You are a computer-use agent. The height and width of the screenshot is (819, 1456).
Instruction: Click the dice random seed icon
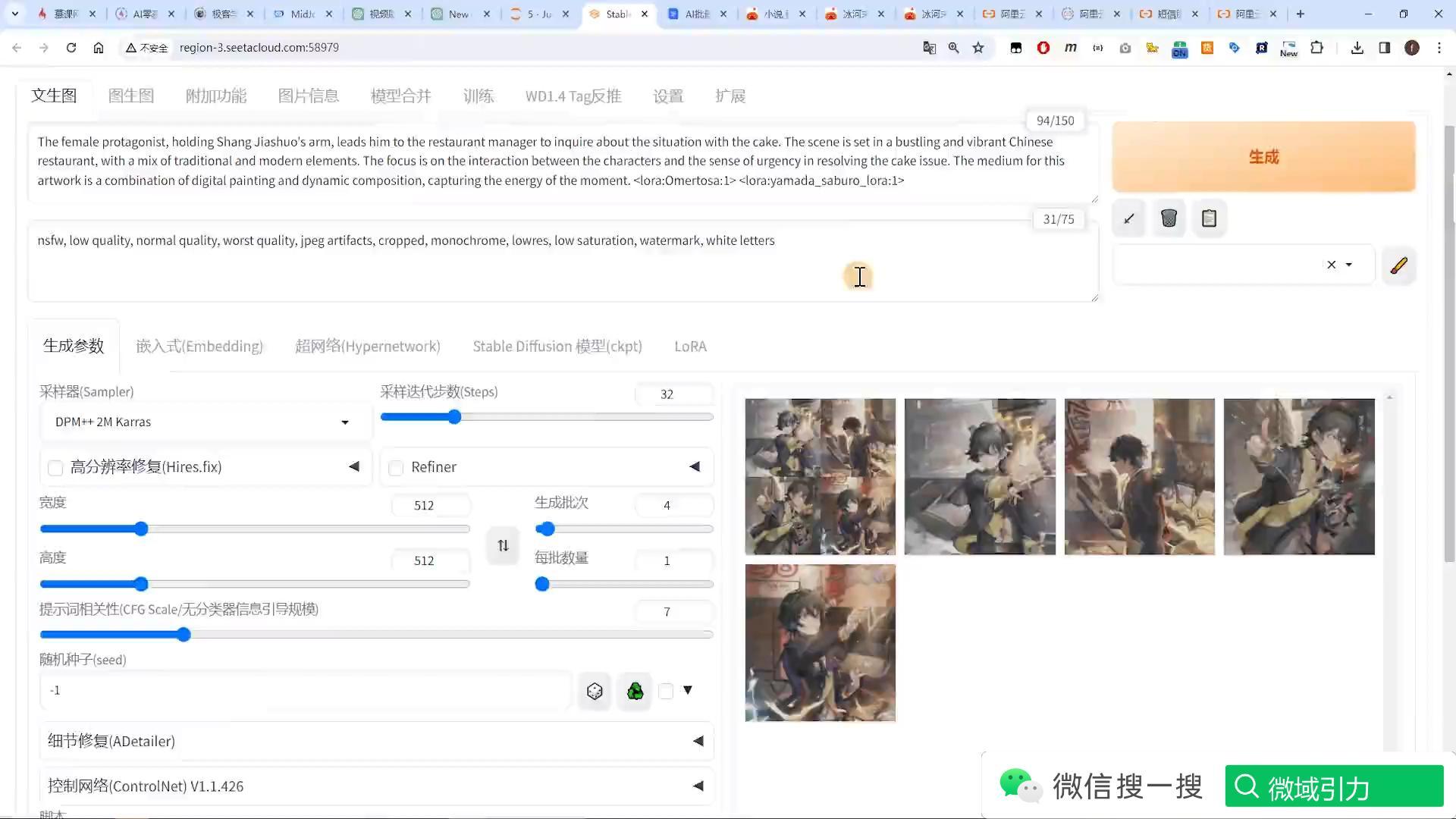point(595,691)
